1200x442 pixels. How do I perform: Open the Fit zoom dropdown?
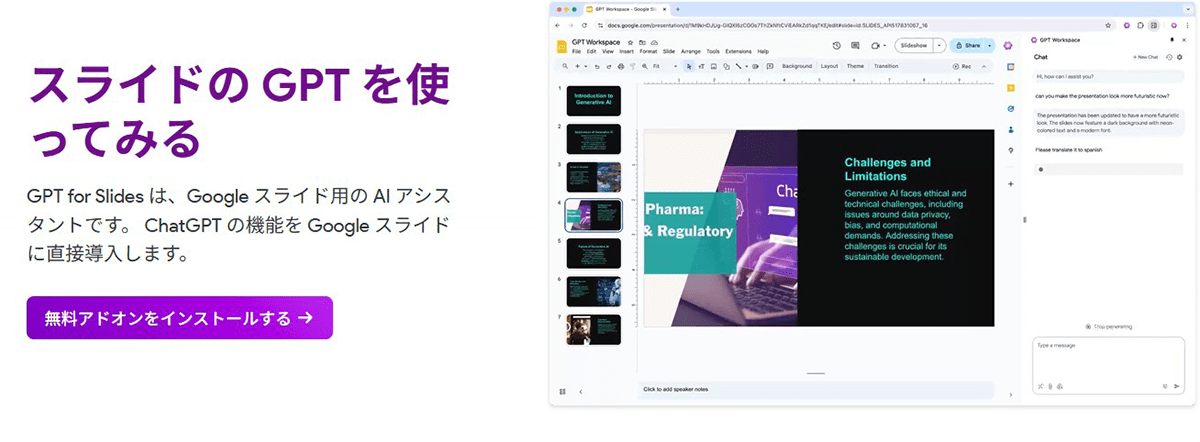coord(665,66)
